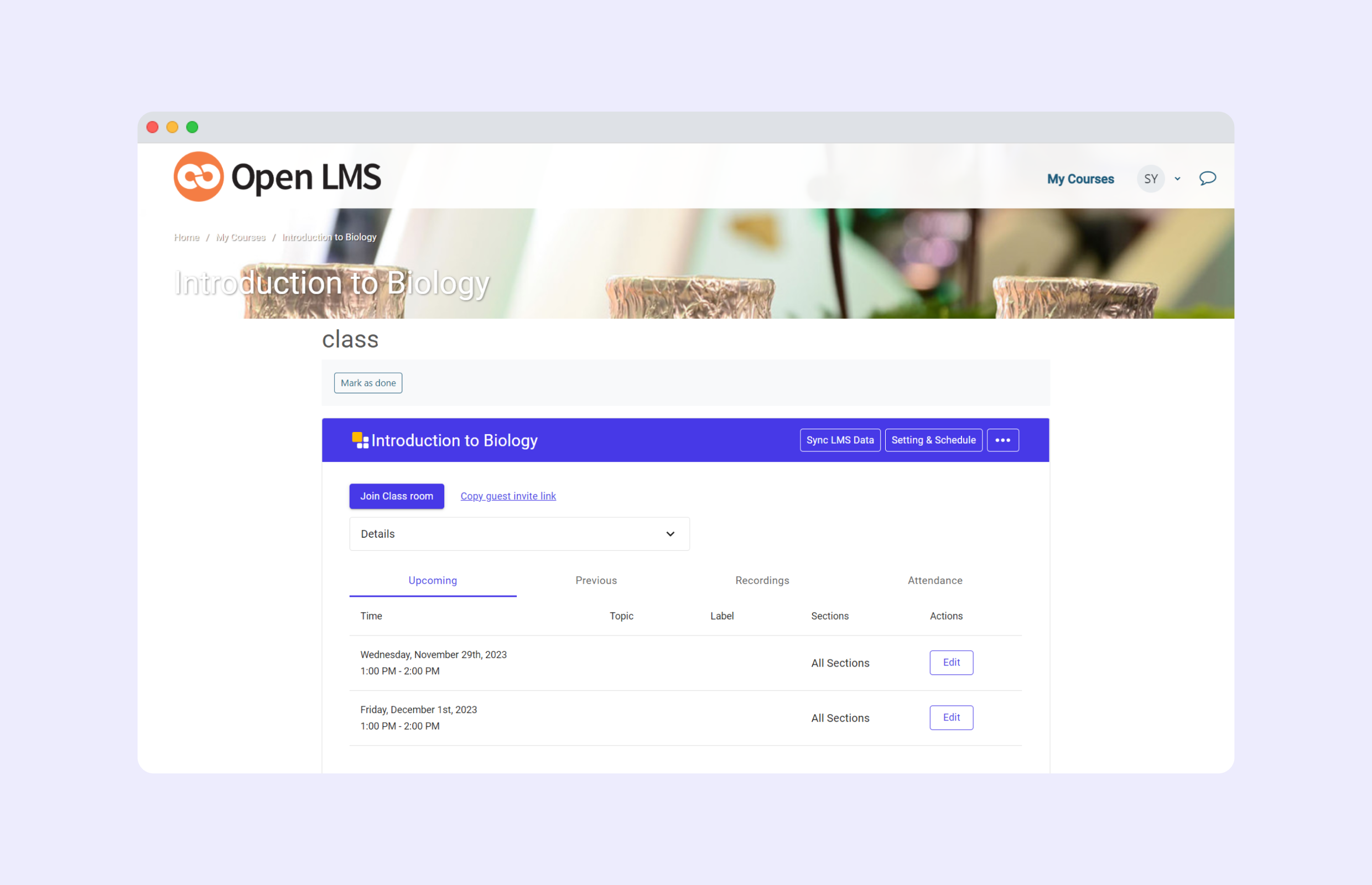Switch to the Previous tab
The image size is (1372, 885).
tap(596, 580)
